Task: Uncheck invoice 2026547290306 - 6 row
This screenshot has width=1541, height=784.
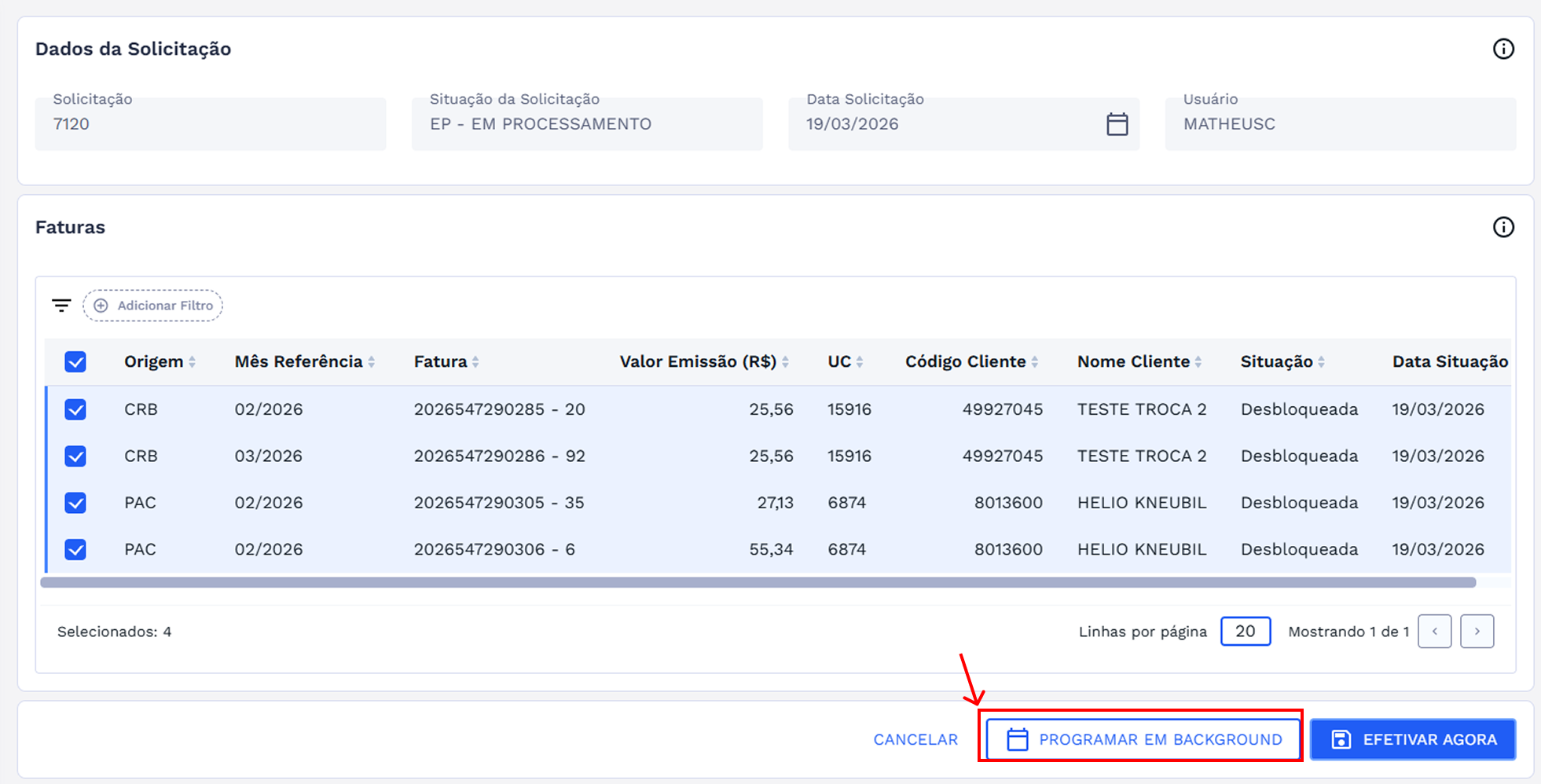Action: pyautogui.click(x=75, y=549)
